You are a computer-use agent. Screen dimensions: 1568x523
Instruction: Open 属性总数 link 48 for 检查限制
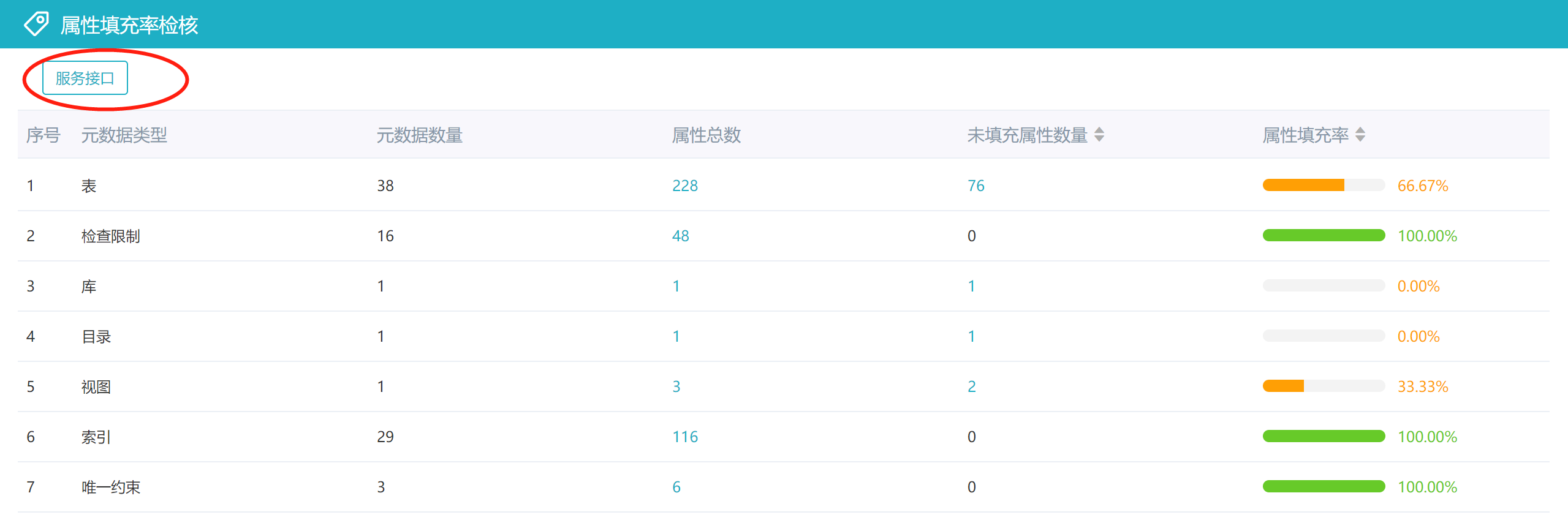681,236
